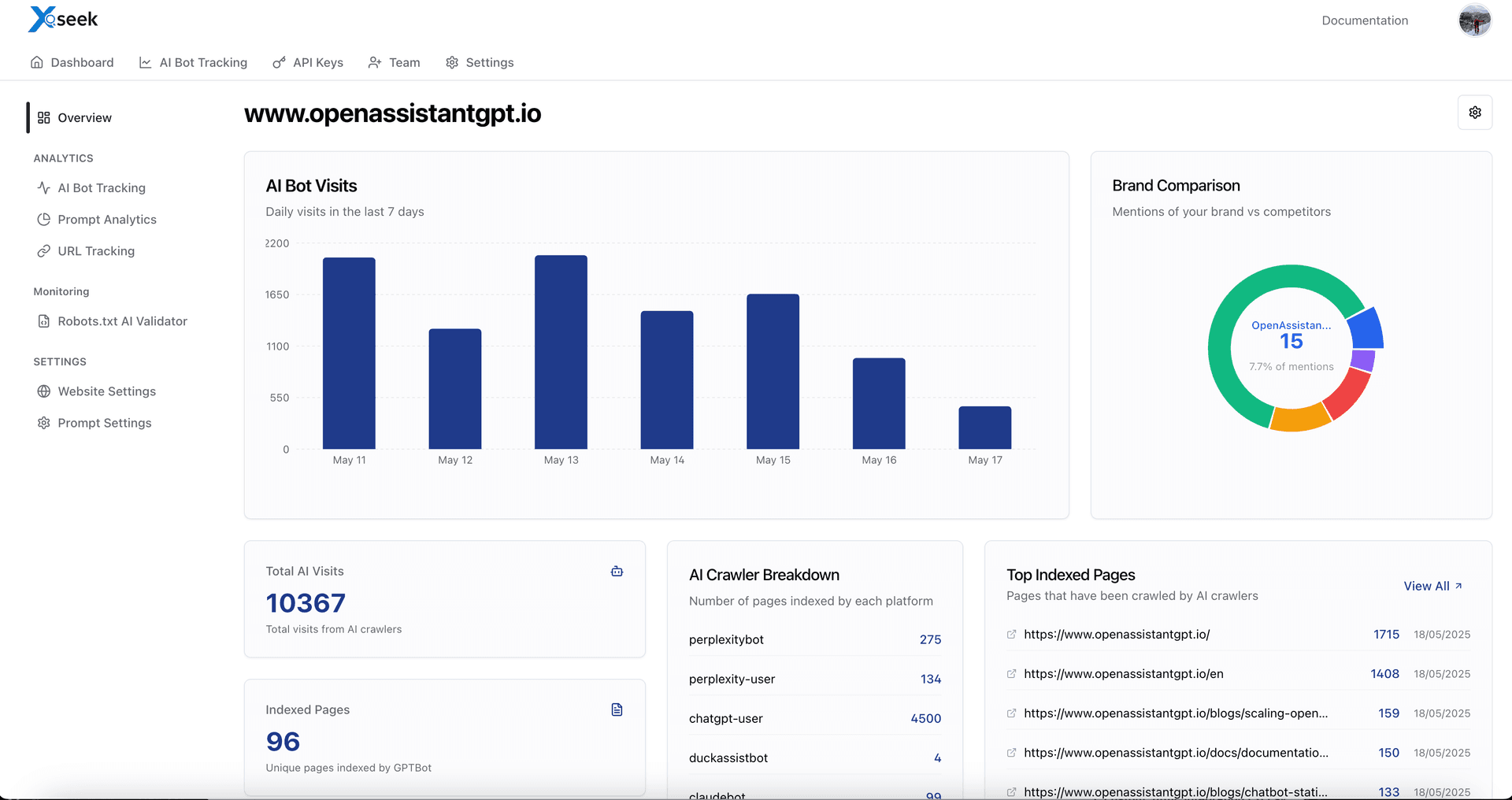The image size is (1512, 800).
Task: Select Prompt Analytics in the sidebar
Action: (x=106, y=220)
